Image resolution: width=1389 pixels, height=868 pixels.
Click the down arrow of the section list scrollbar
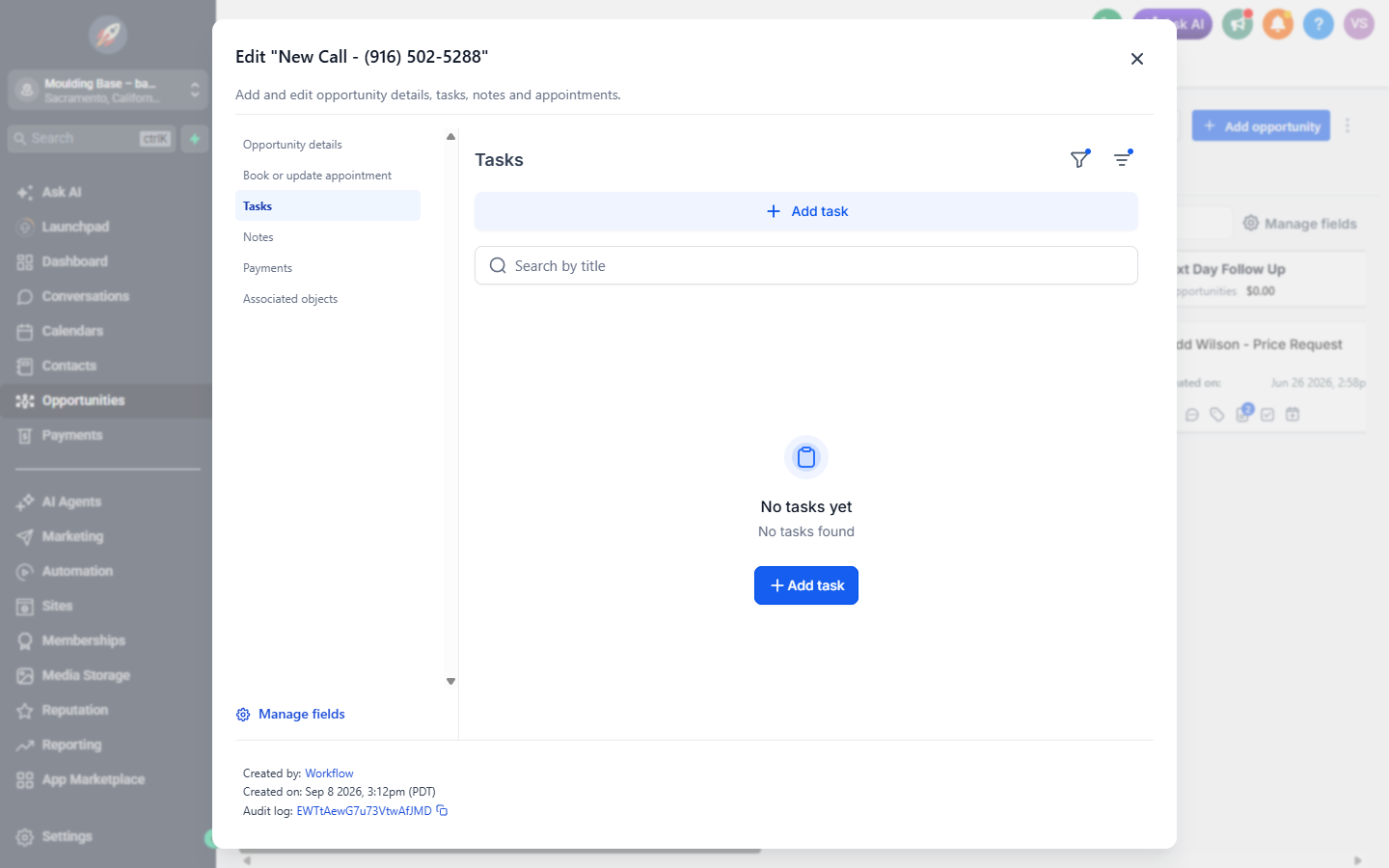pos(450,681)
